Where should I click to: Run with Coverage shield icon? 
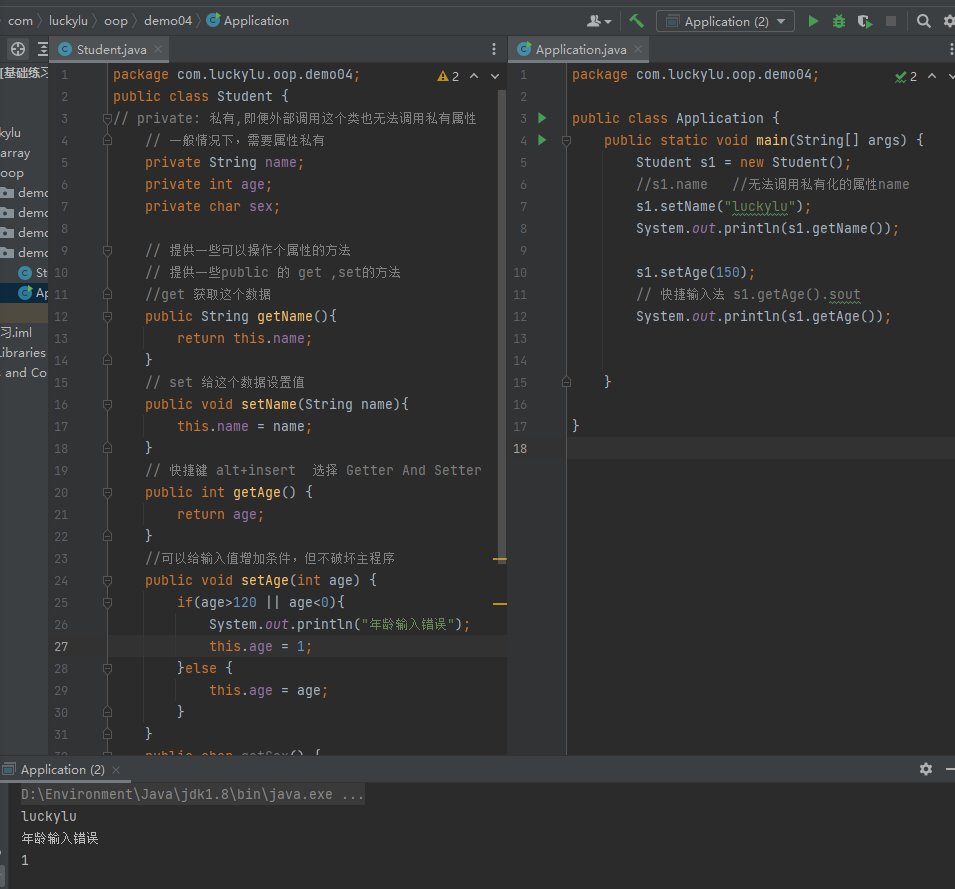click(864, 21)
